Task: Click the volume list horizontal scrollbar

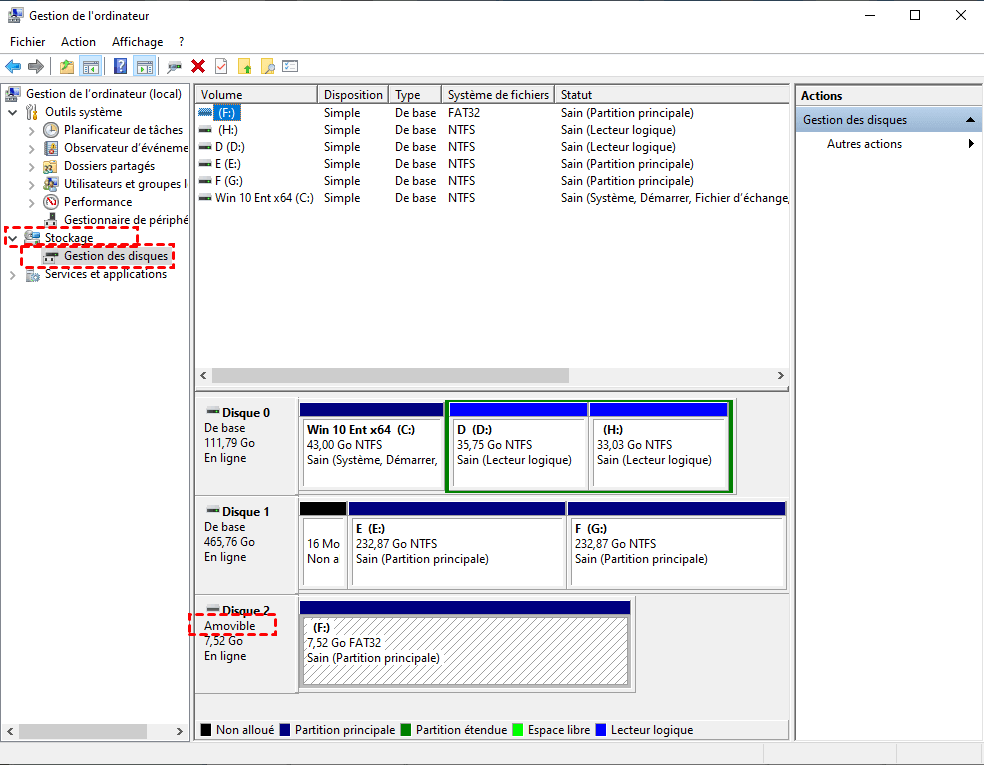Action: click(x=390, y=376)
